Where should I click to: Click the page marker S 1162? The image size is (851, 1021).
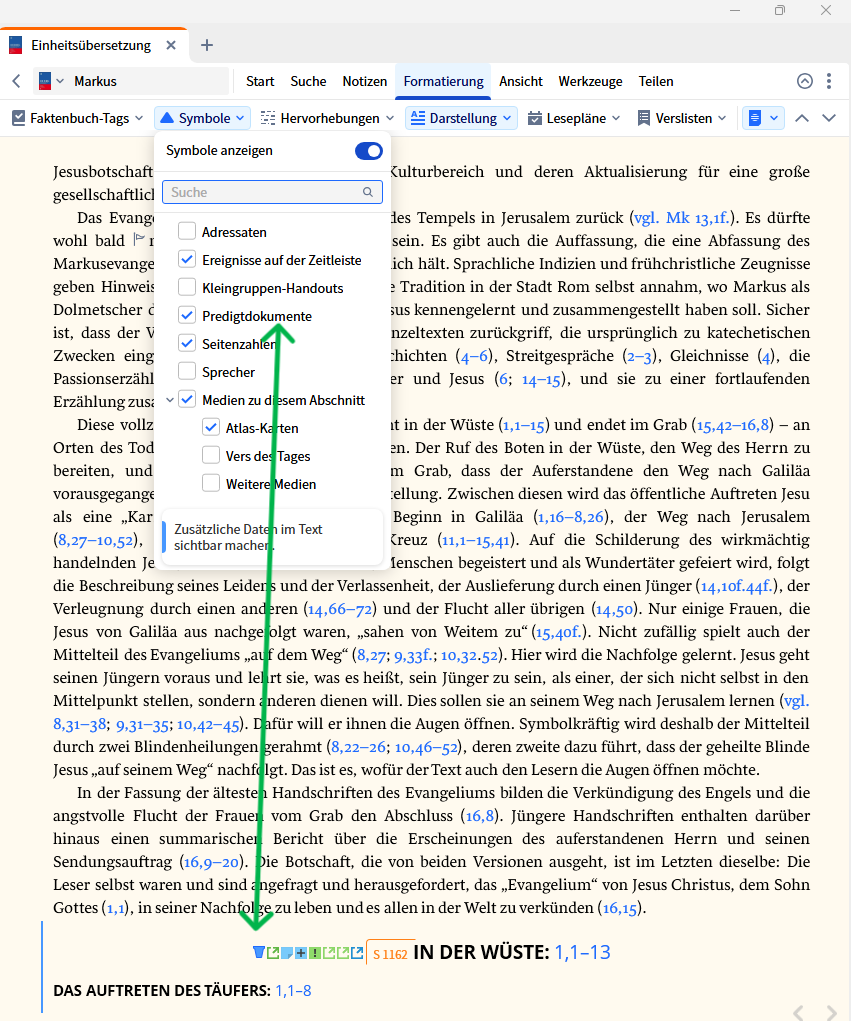coord(390,954)
